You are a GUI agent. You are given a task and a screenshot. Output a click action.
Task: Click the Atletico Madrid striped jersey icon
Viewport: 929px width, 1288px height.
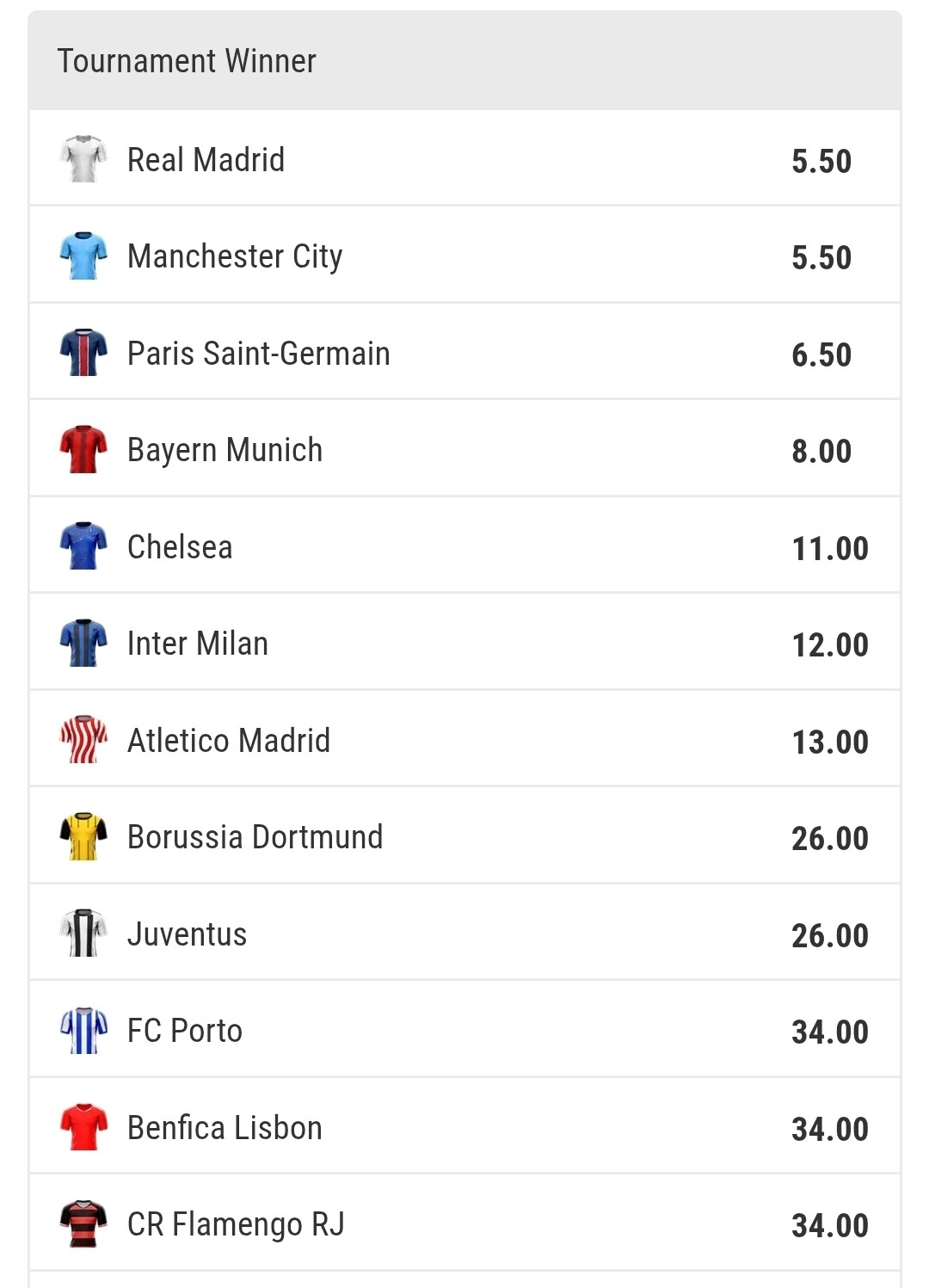(83, 739)
